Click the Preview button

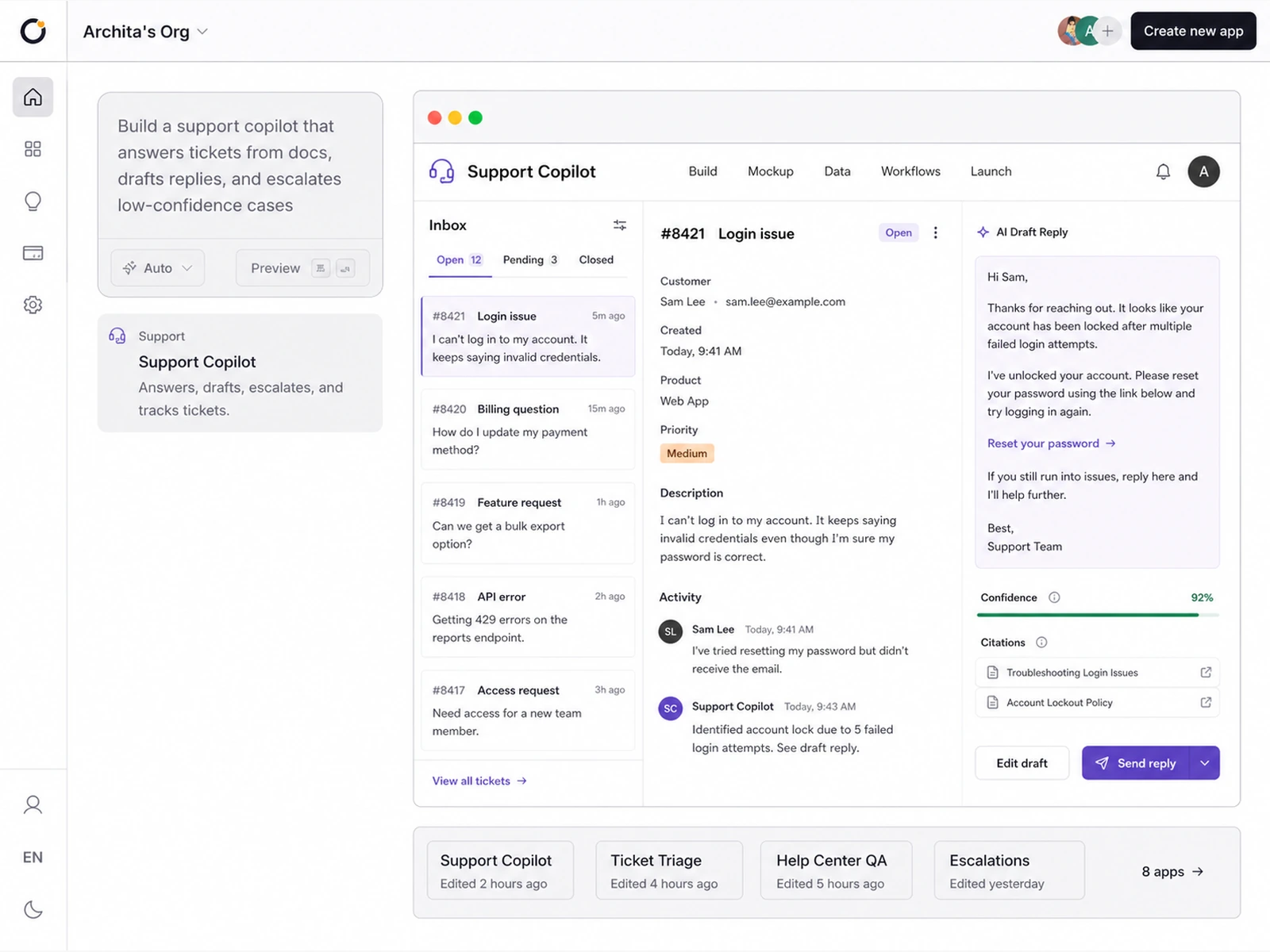(302, 268)
